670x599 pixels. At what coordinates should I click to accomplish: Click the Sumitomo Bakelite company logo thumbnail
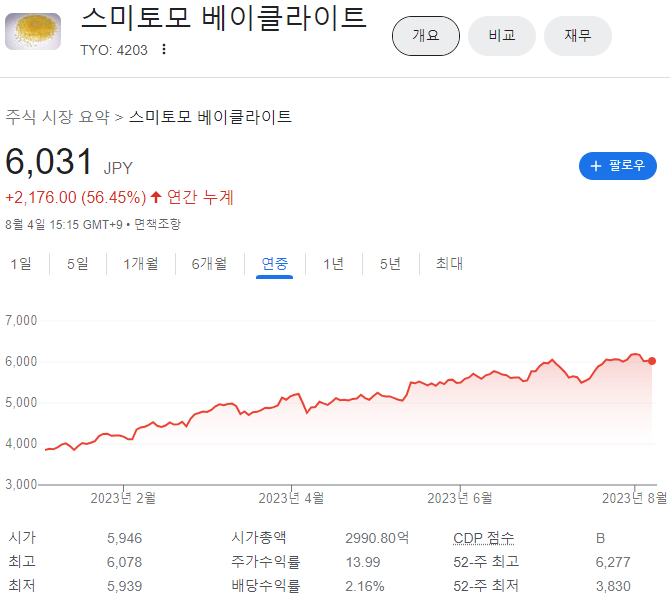(33, 31)
